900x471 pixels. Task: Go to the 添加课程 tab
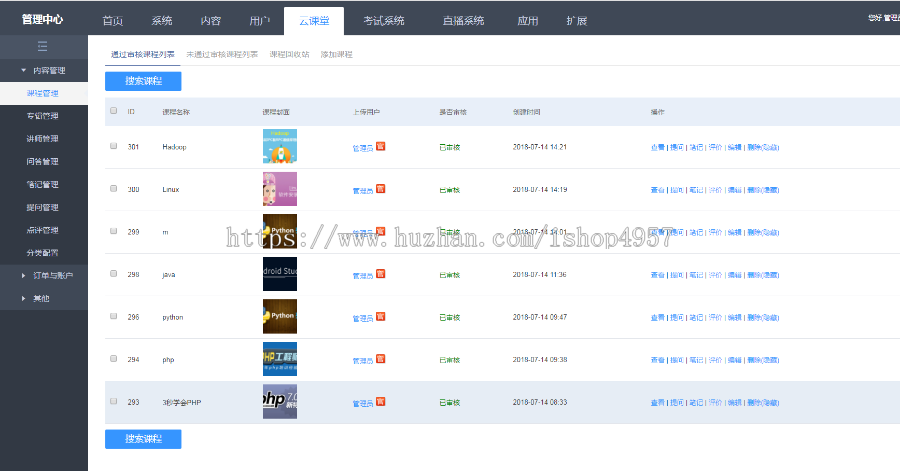336,54
